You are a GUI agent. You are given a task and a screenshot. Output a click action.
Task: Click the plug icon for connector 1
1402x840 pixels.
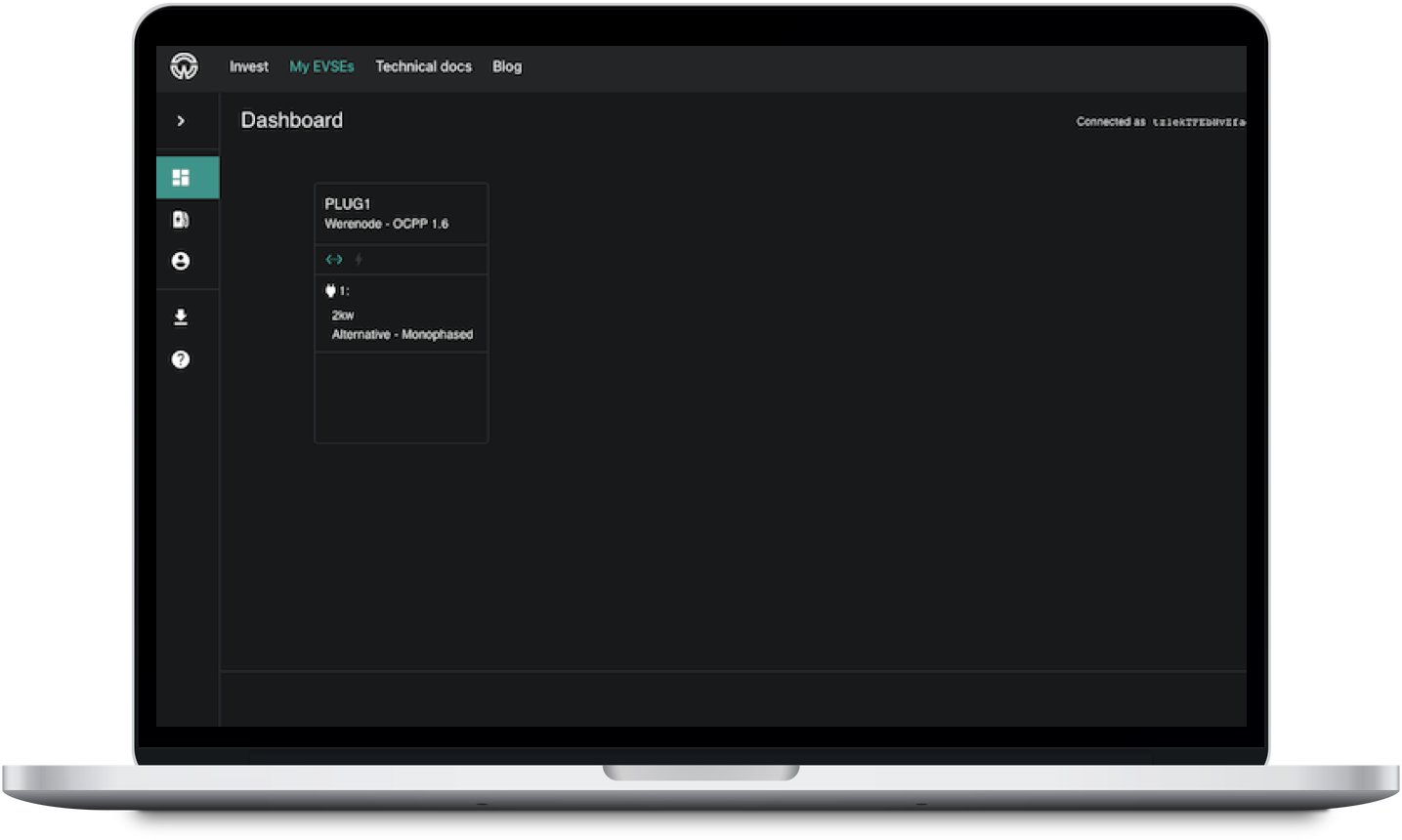[330, 291]
